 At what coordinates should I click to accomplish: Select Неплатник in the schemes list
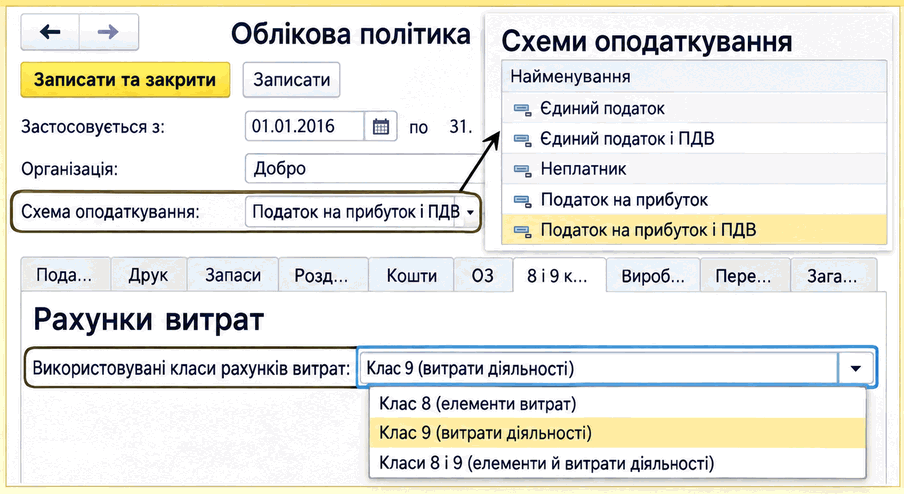(694, 169)
